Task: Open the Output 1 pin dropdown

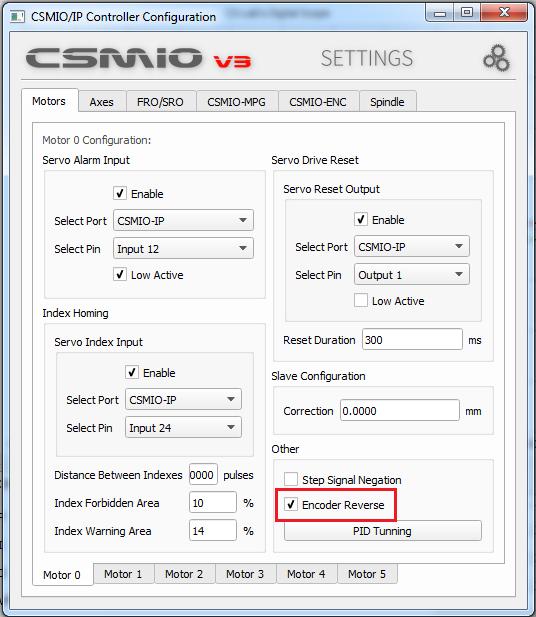Action: coord(412,274)
